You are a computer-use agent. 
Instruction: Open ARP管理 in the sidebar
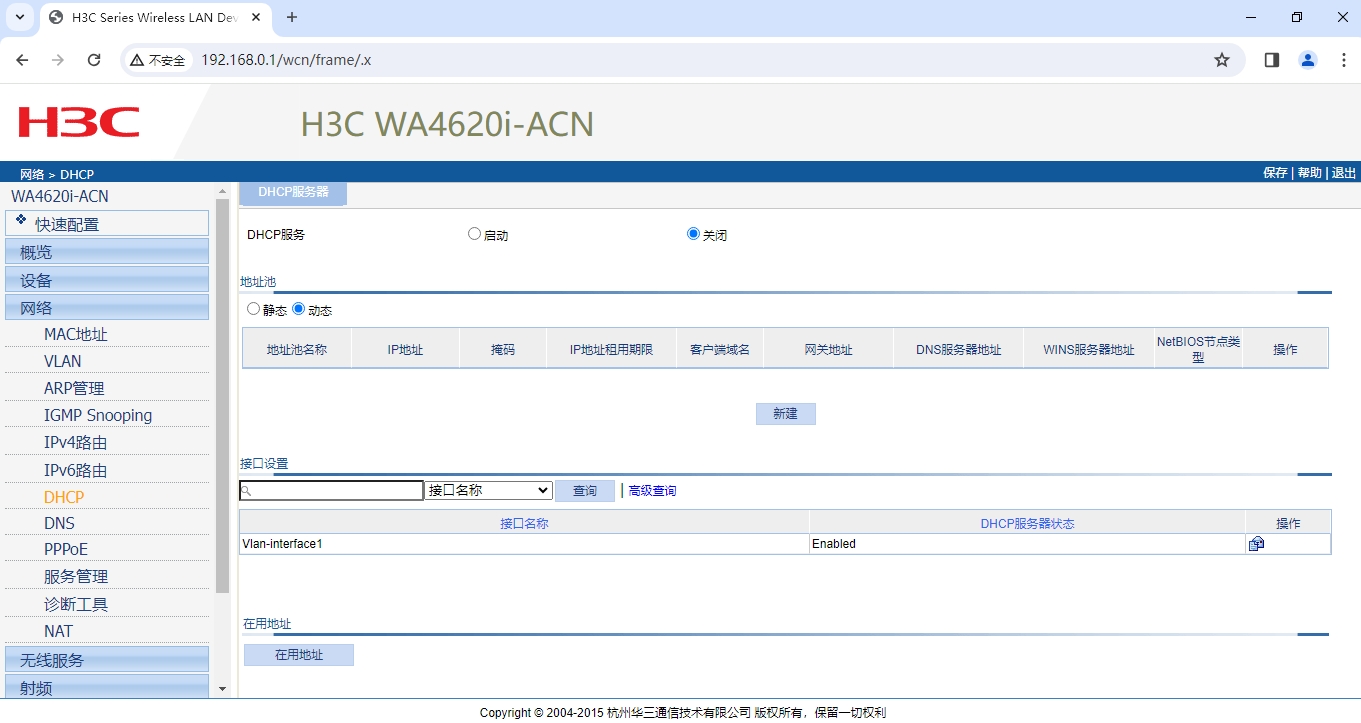pyautogui.click(x=74, y=388)
